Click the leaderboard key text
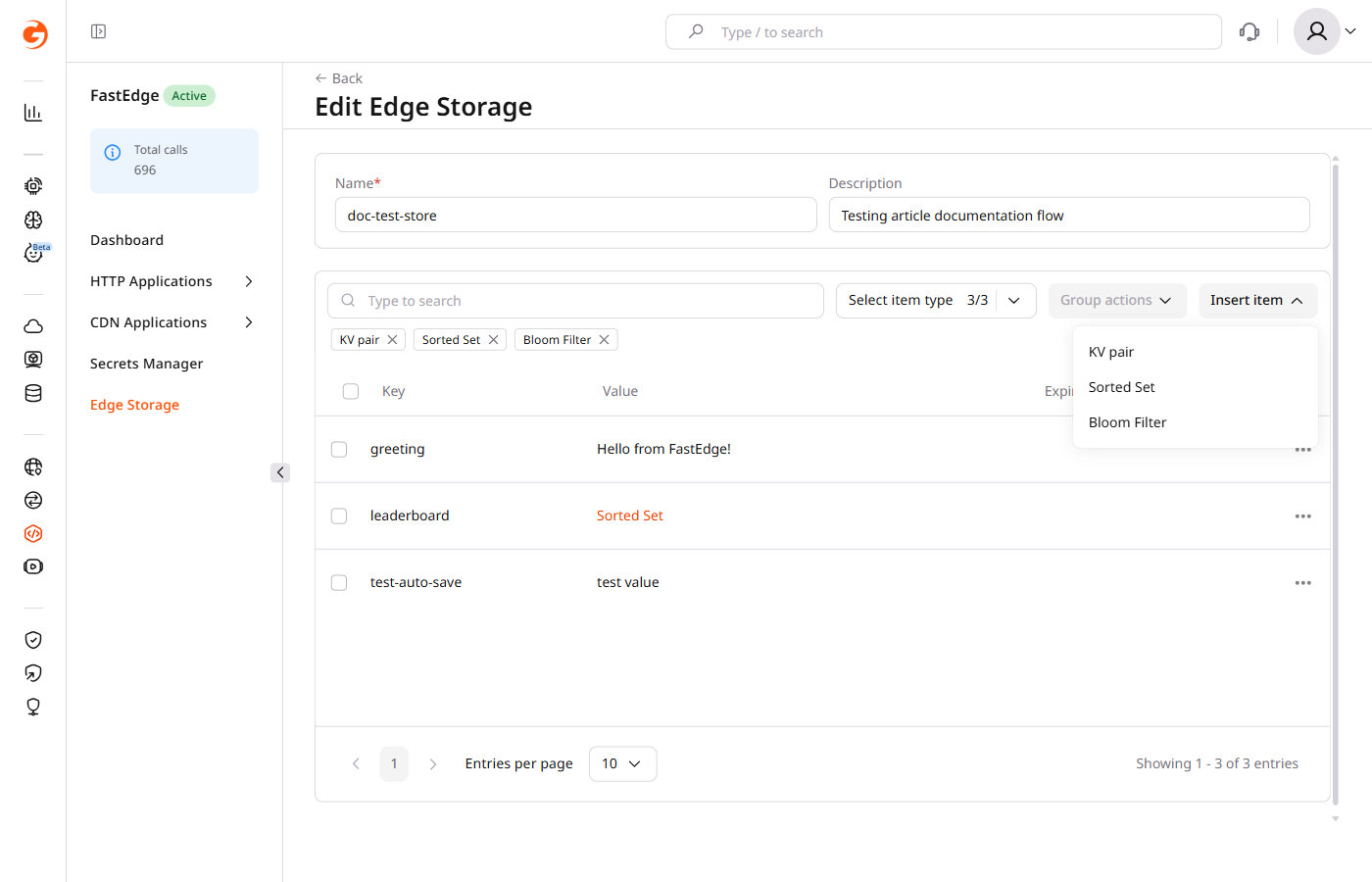1372x882 pixels. click(x=410, y=515)
